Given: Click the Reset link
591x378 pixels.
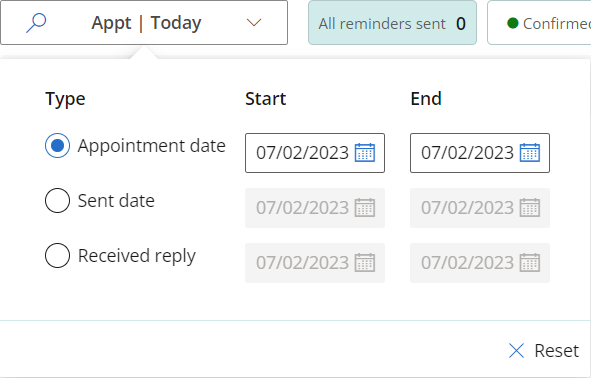Looking at the screenshot, I should coord(556,351).
